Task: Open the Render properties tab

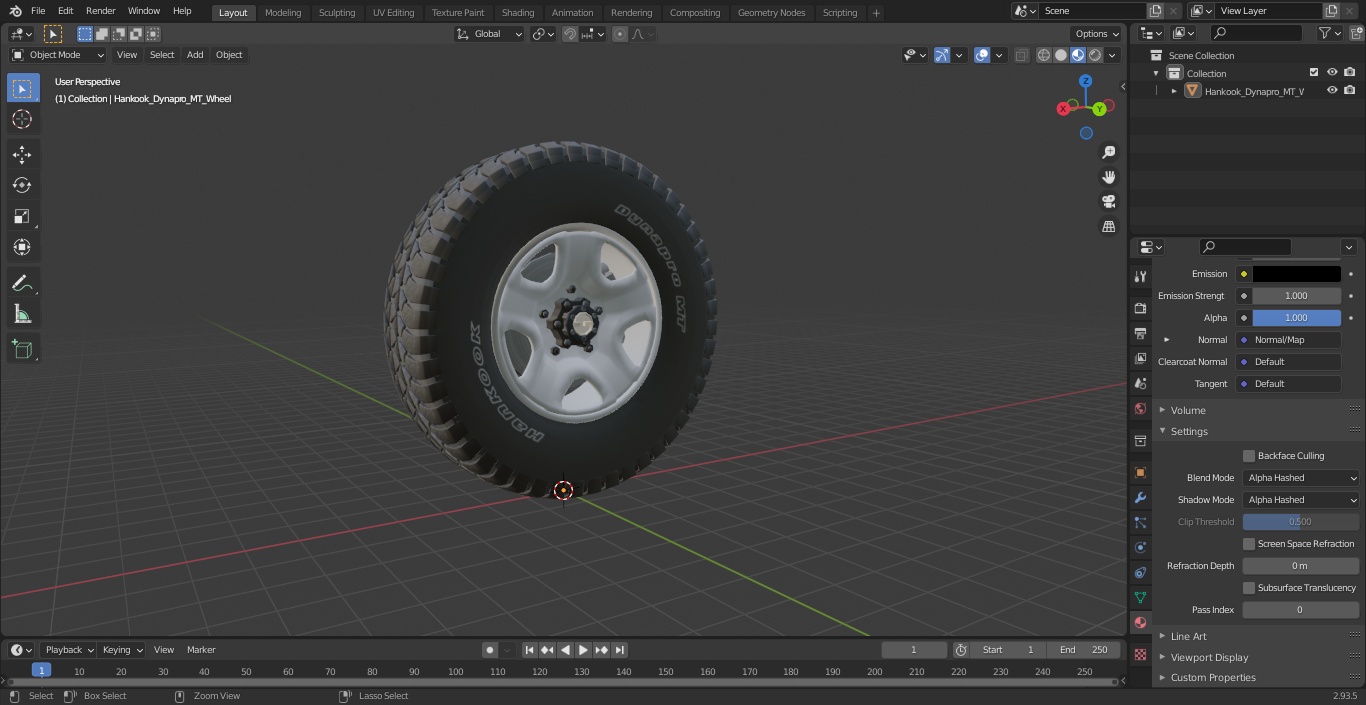Action: [x=1140, y=308]
